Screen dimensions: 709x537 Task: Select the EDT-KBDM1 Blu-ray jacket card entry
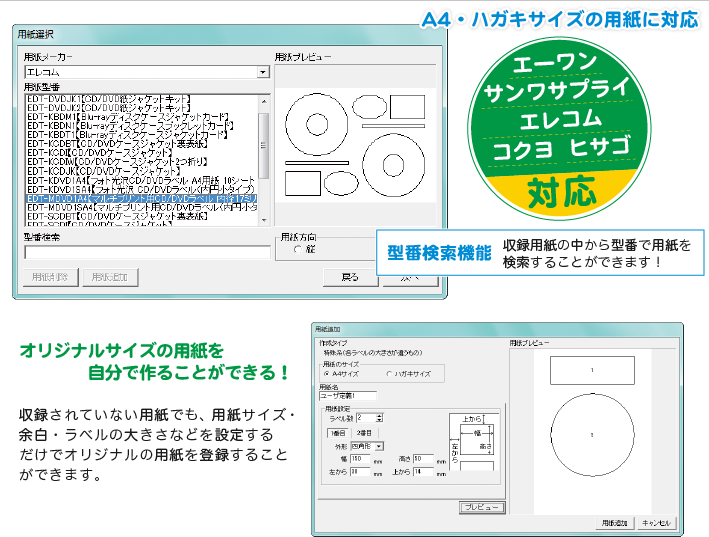coord(128,117)
